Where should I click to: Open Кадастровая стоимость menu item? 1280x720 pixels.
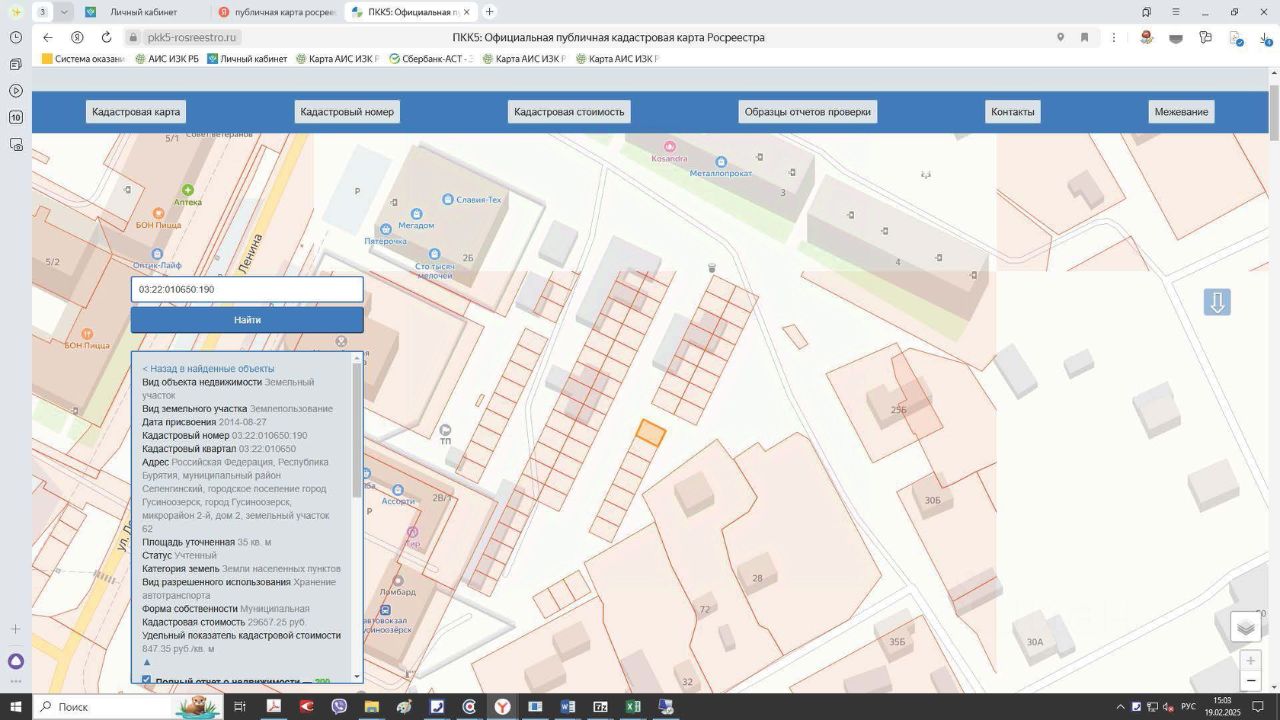pos(569,112)
